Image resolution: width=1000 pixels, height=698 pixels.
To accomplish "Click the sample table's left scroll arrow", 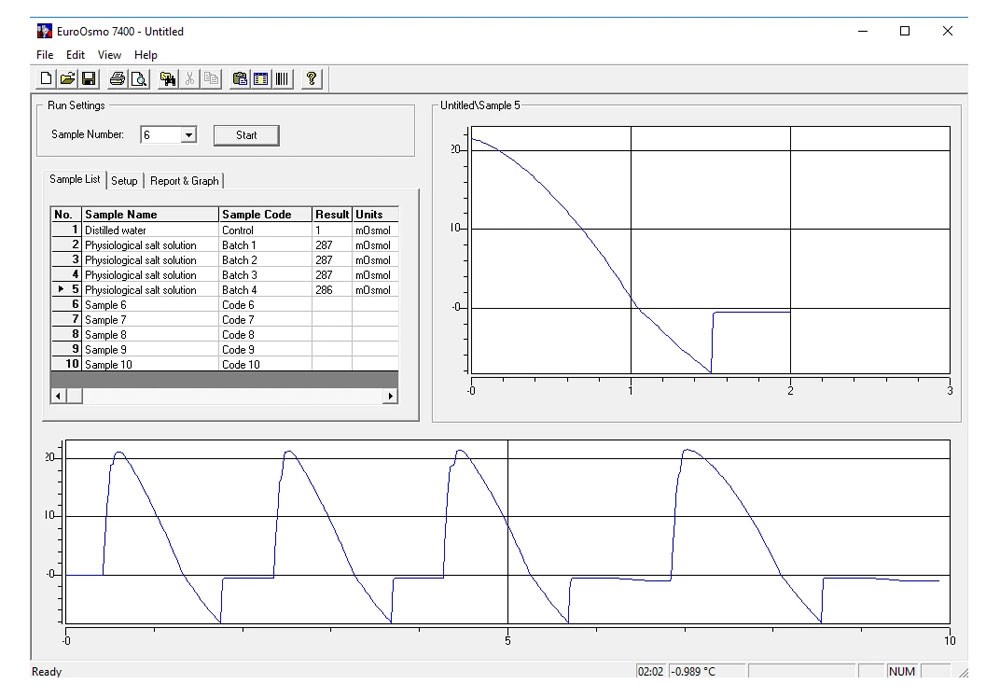I will click(58, 396).
